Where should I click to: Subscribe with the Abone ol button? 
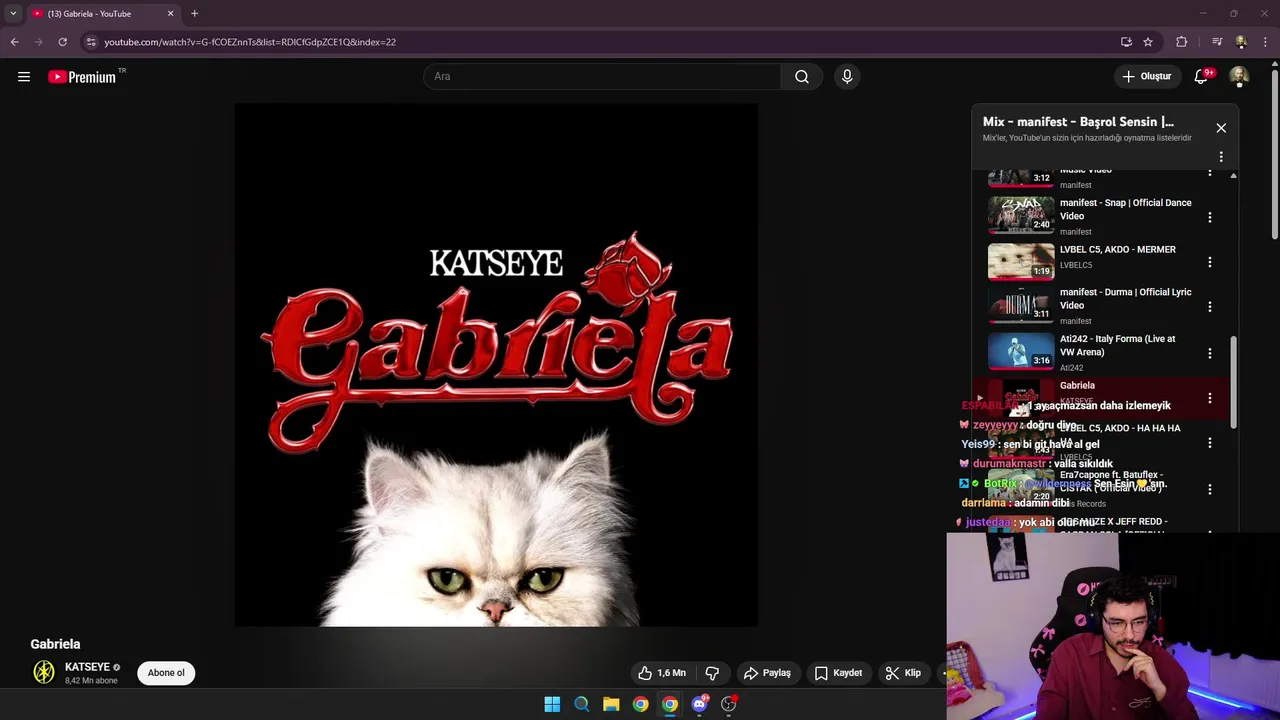click(x=166, y=673)
